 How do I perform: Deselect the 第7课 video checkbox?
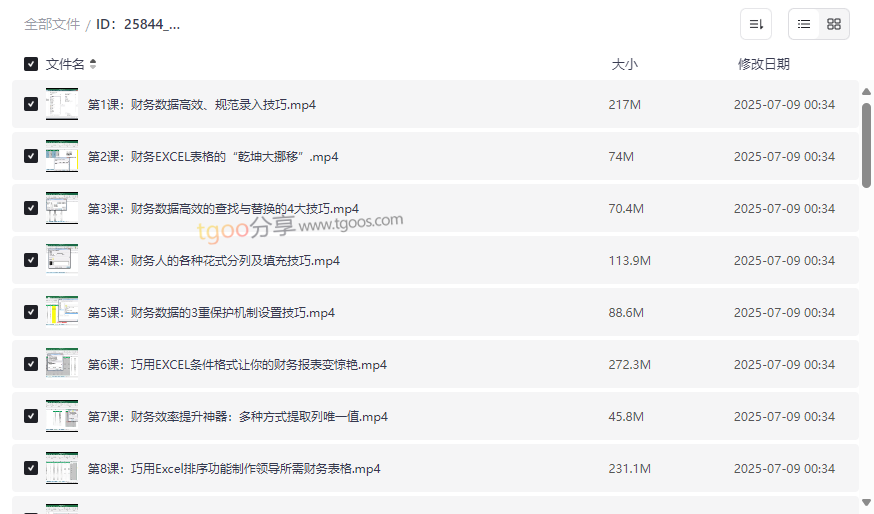31,416
